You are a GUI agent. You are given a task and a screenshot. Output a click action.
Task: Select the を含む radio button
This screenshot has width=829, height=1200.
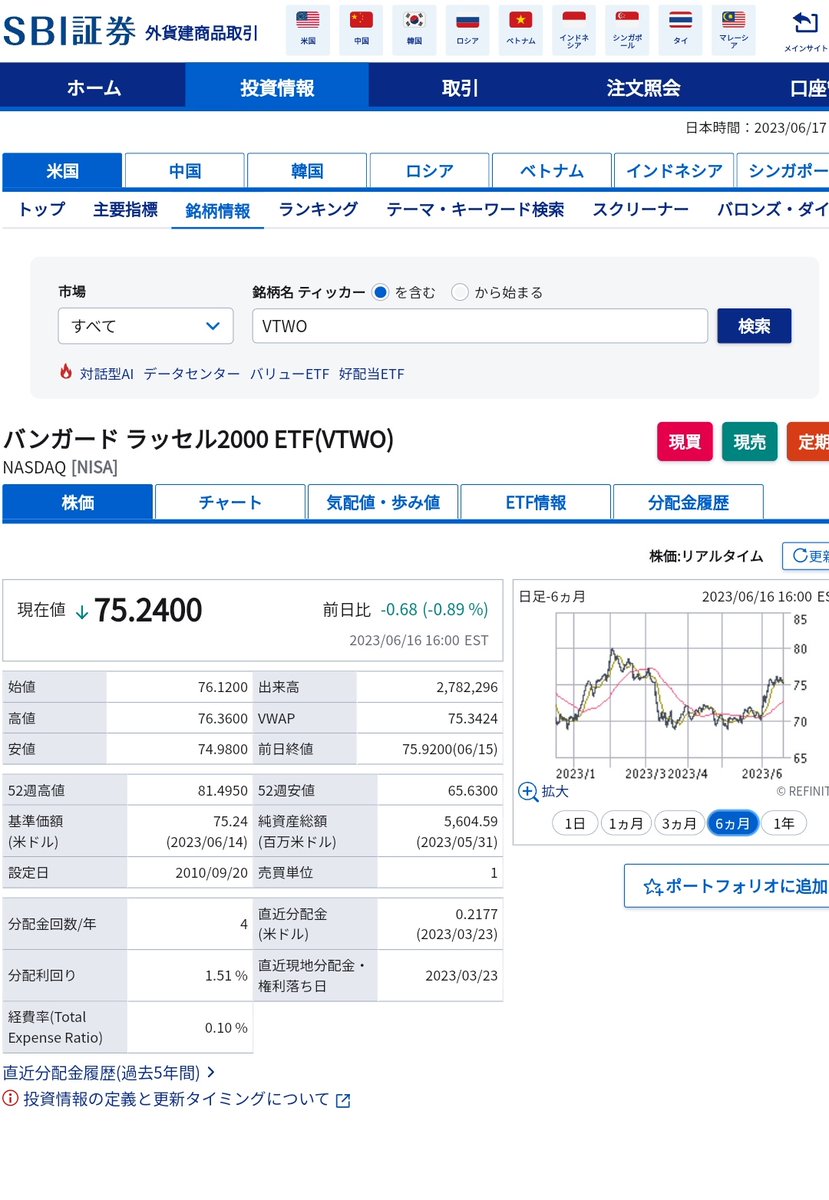click(x=380, y=292)
